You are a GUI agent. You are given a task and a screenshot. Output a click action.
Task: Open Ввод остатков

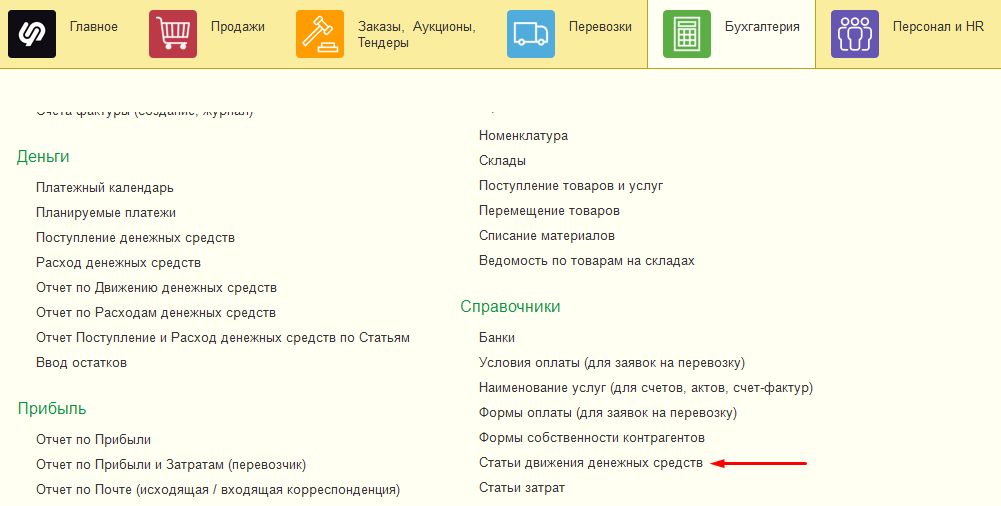(x=81, y=362)
